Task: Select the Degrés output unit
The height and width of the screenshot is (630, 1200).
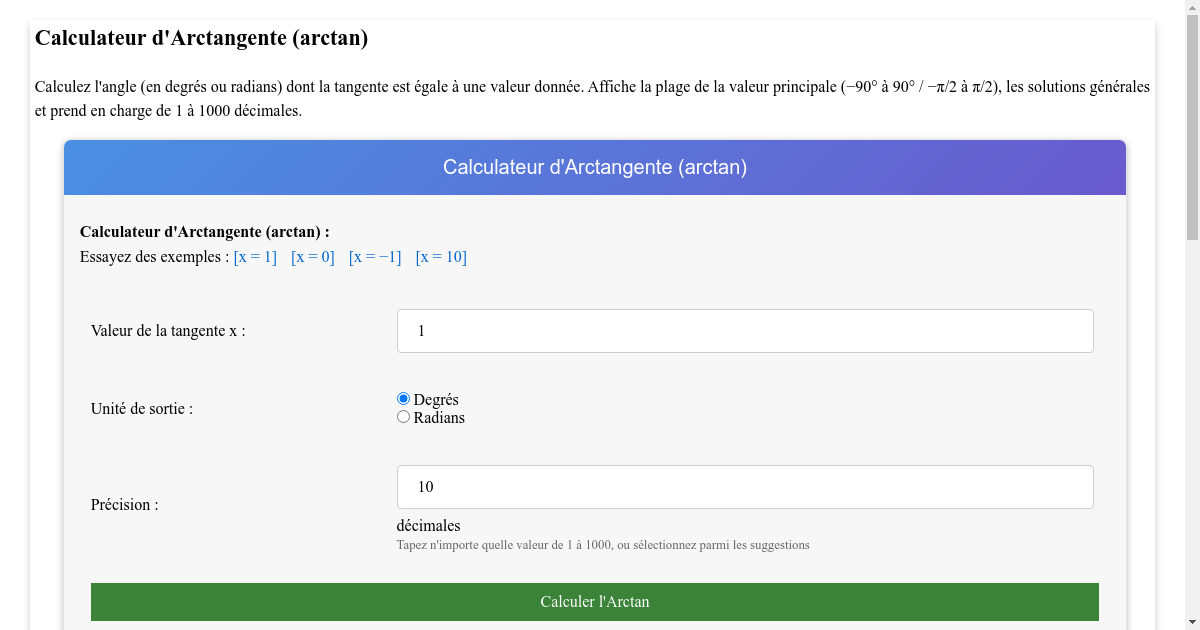Action: click(x=404, y=399)
